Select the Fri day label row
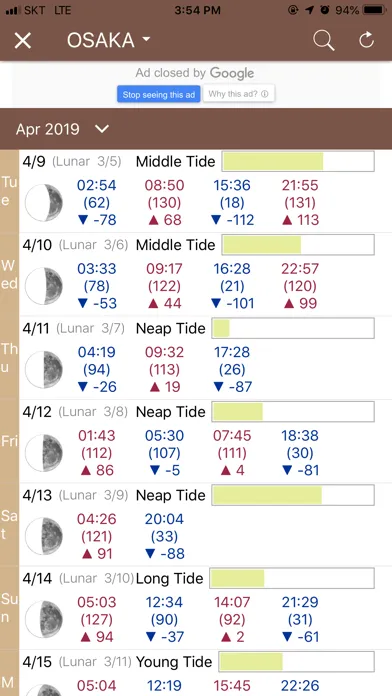Screen dimensions: 392x696 [x=9, y=441]
